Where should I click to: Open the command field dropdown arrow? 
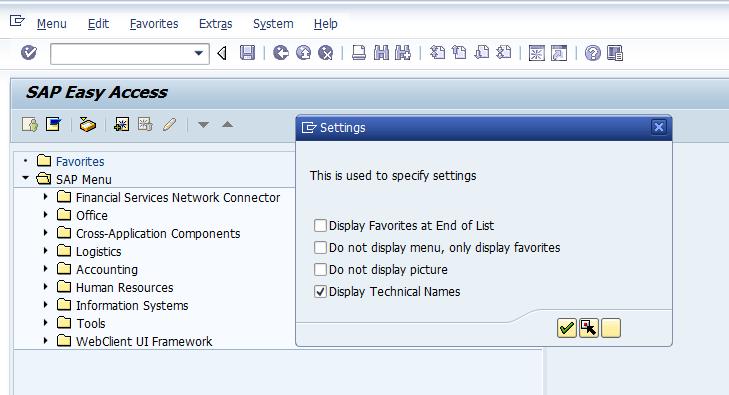pyautogui.click(x=199, y=53)
